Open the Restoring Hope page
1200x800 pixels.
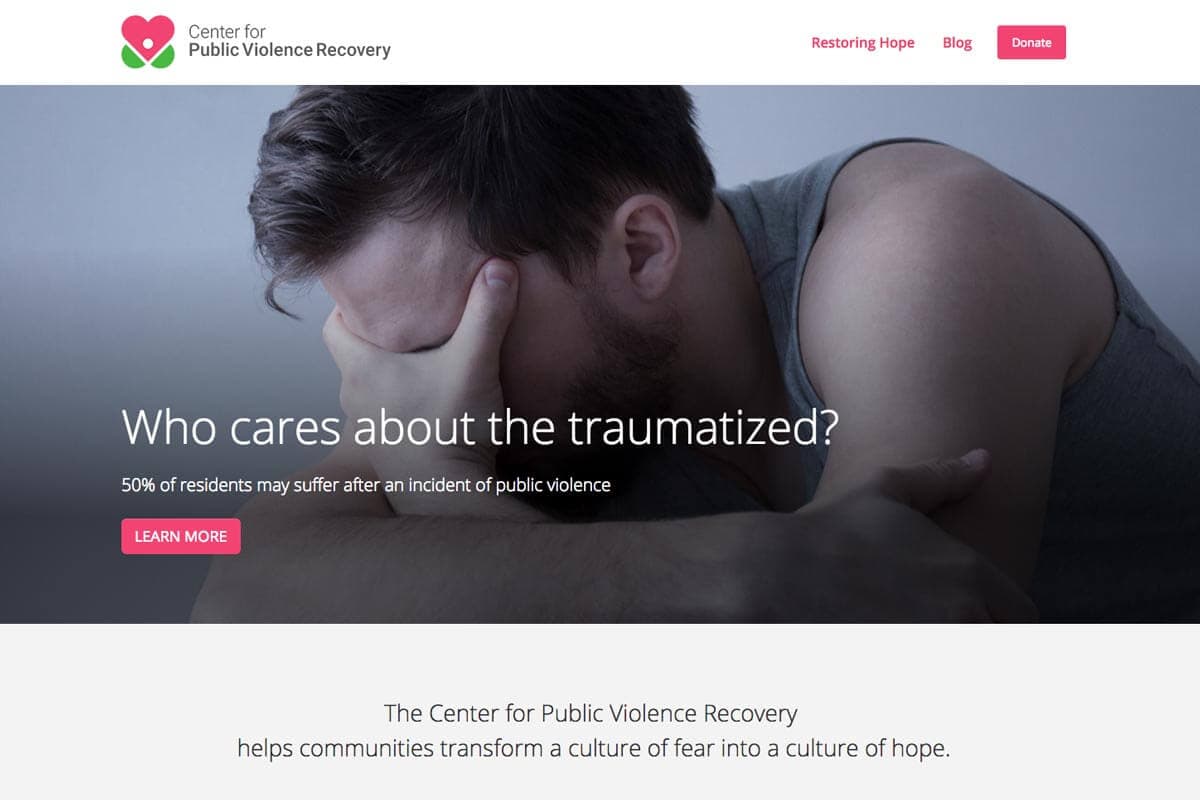pos(862,43)
